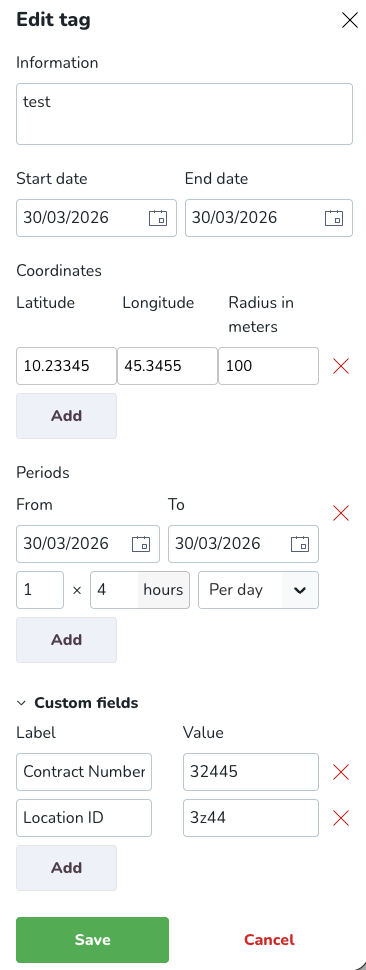Focus the Information text area
This screenshot has height=970, width=366.
click(x=184, y=114)
